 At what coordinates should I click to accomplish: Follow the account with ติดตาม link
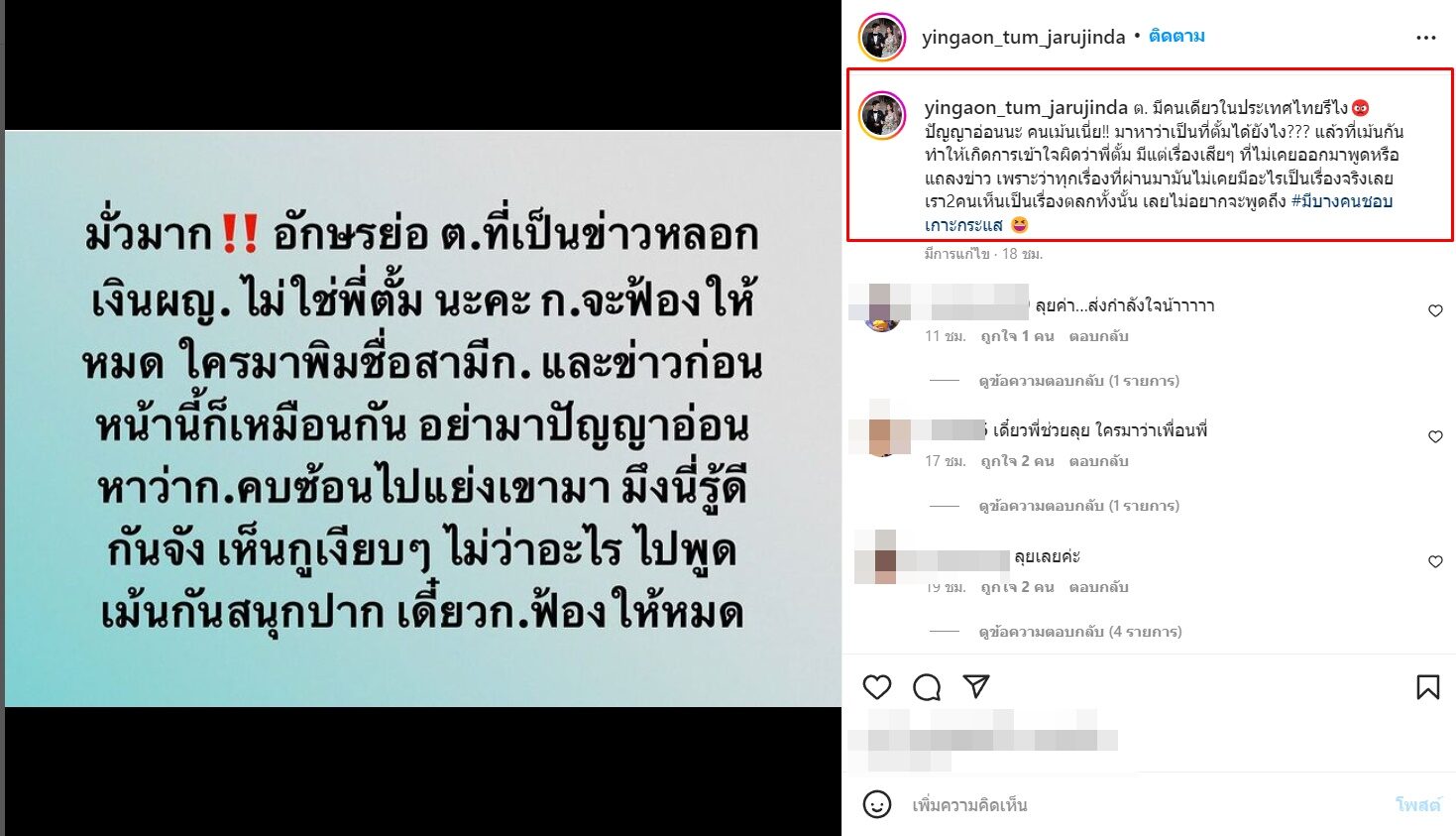[x=1176, y=36]
